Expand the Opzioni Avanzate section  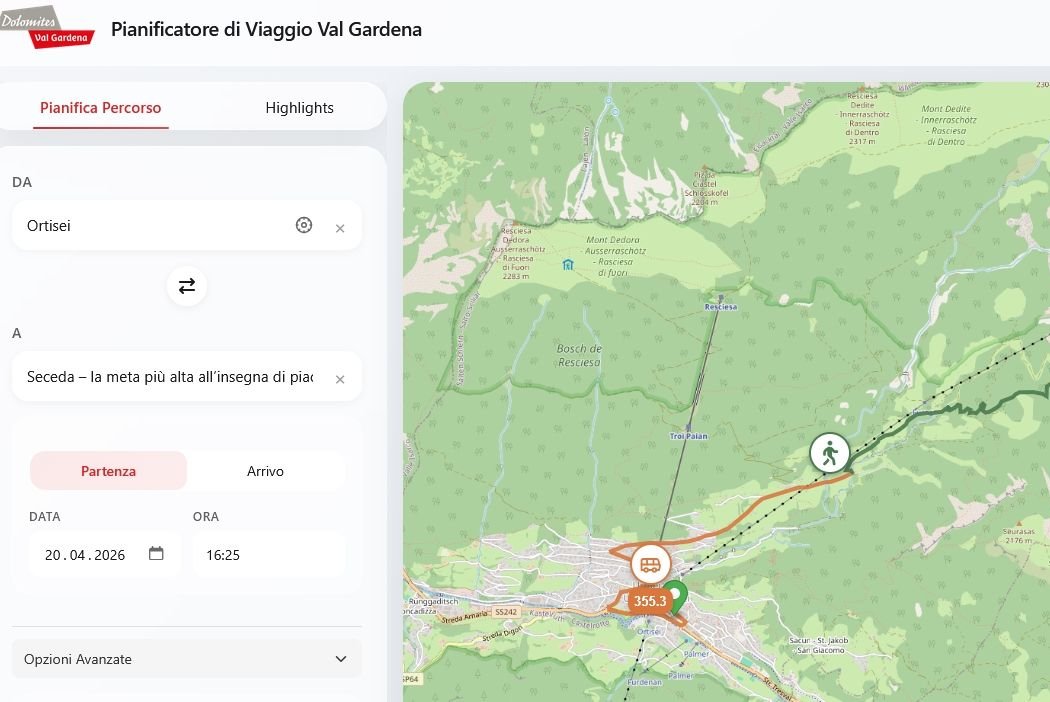pos(187,658)
